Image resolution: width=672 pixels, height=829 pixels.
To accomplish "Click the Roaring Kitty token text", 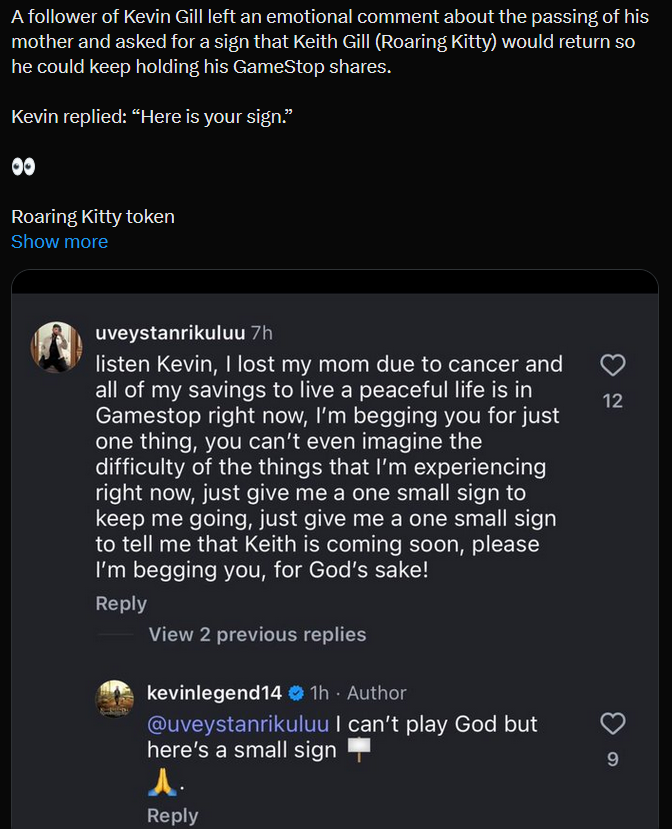I will (x=93, y=217).
